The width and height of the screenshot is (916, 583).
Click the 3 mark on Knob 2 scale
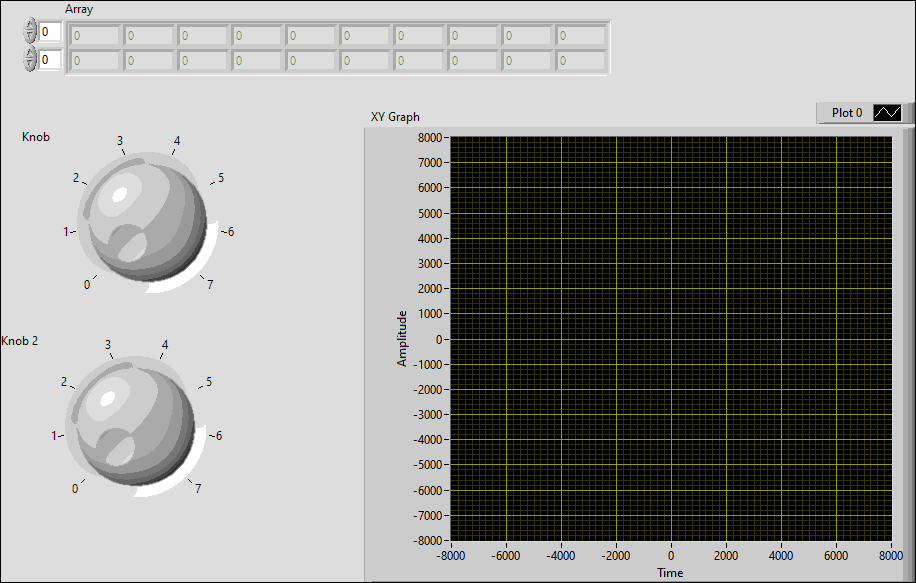tap(107, 345)
